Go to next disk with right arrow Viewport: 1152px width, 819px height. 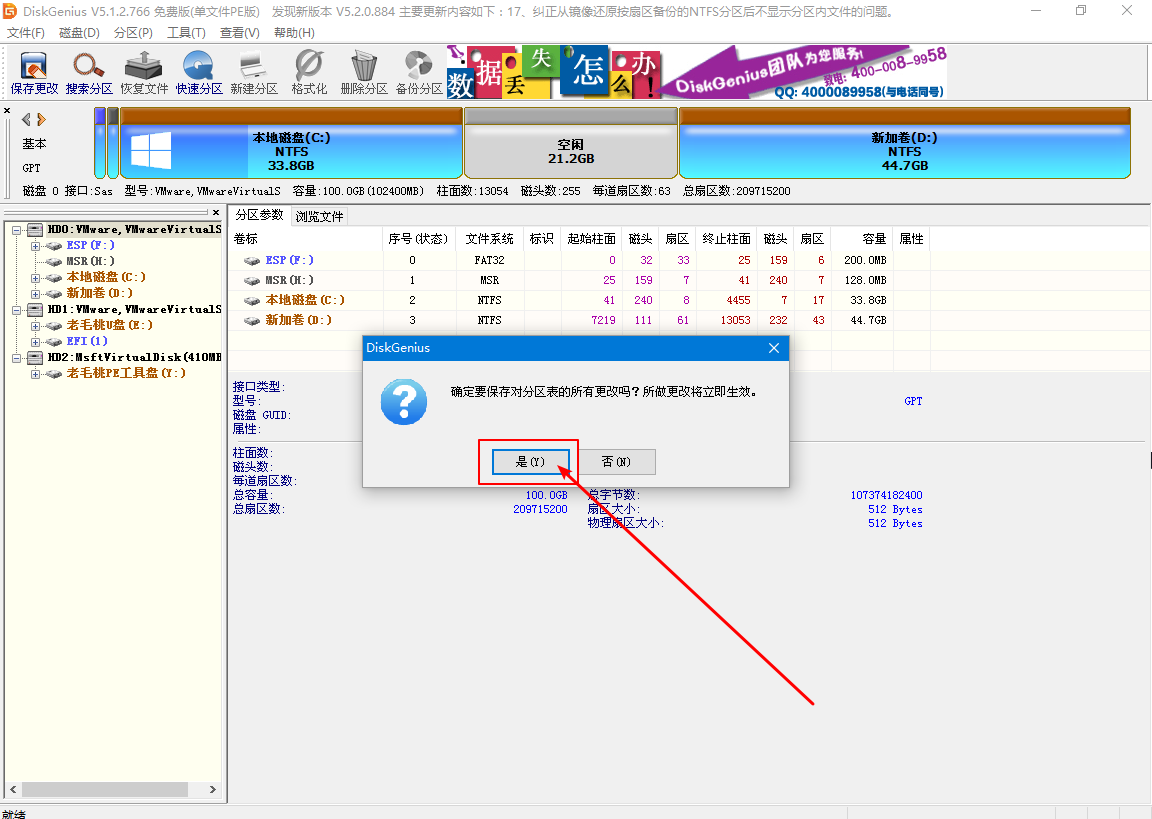41,119
